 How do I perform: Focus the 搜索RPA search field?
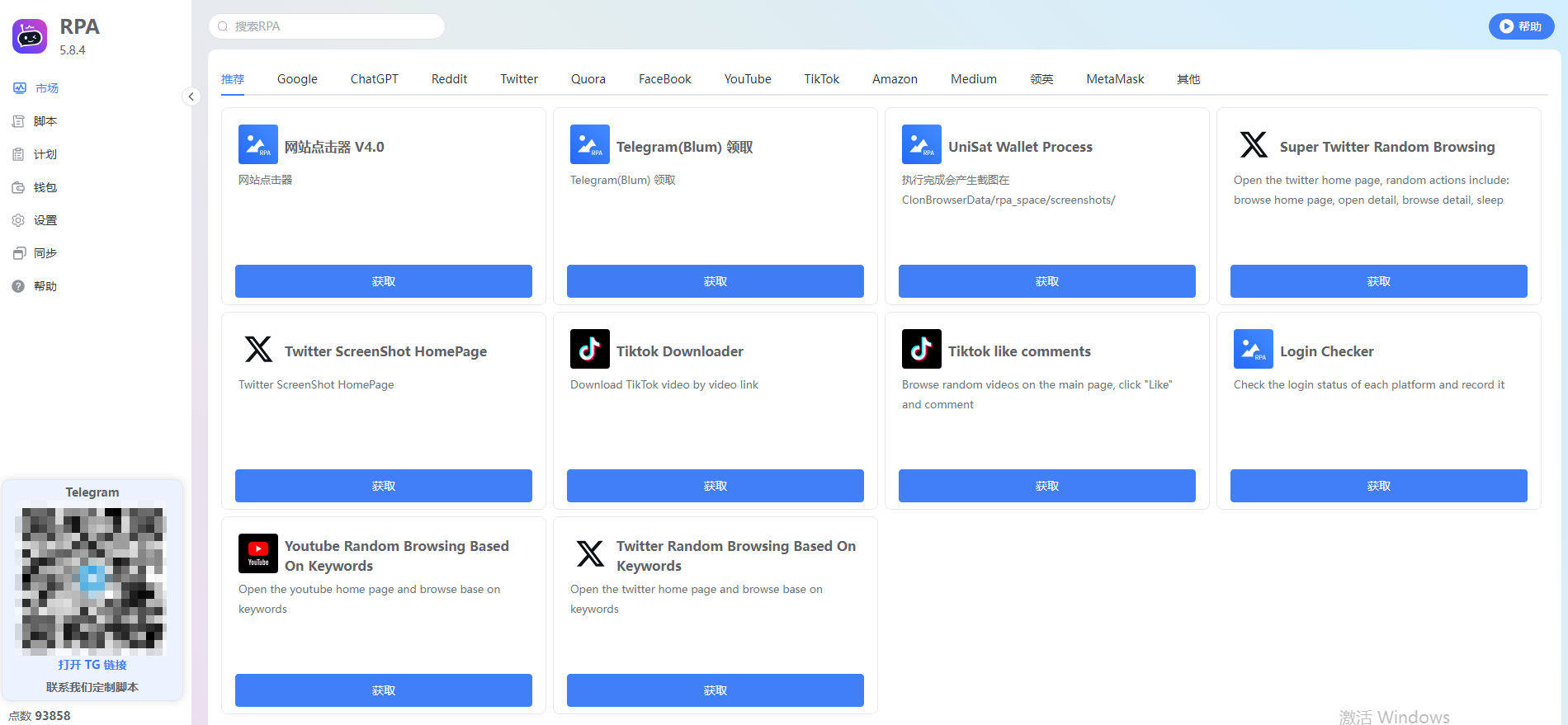click(x=330, y=26)
